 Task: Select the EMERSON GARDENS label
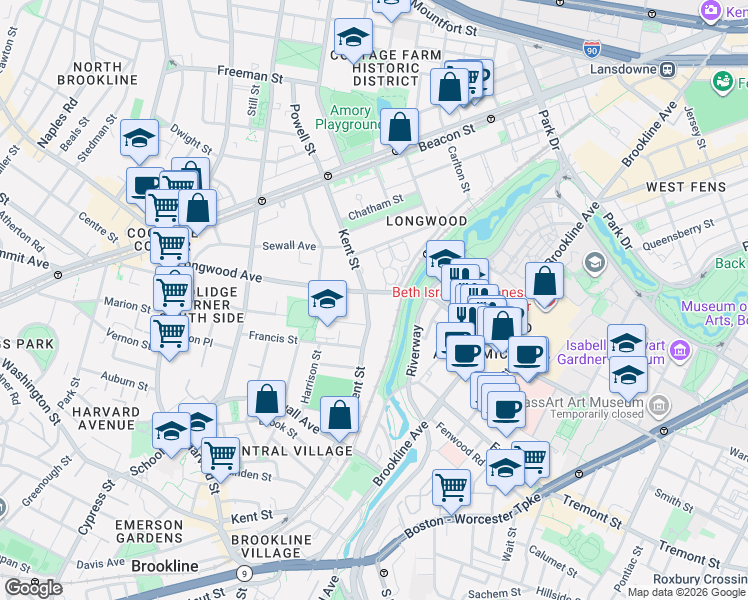[149, 532]
